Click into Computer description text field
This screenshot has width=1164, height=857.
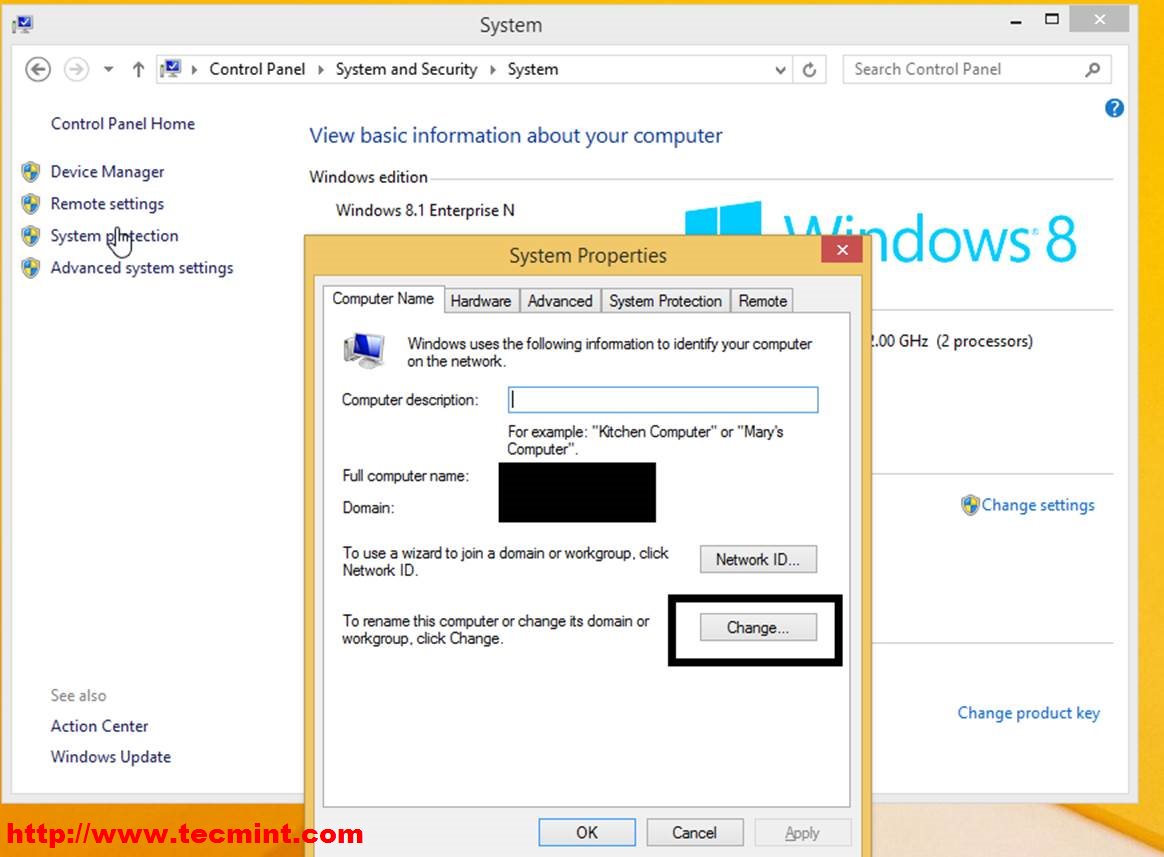coord(663,400)
